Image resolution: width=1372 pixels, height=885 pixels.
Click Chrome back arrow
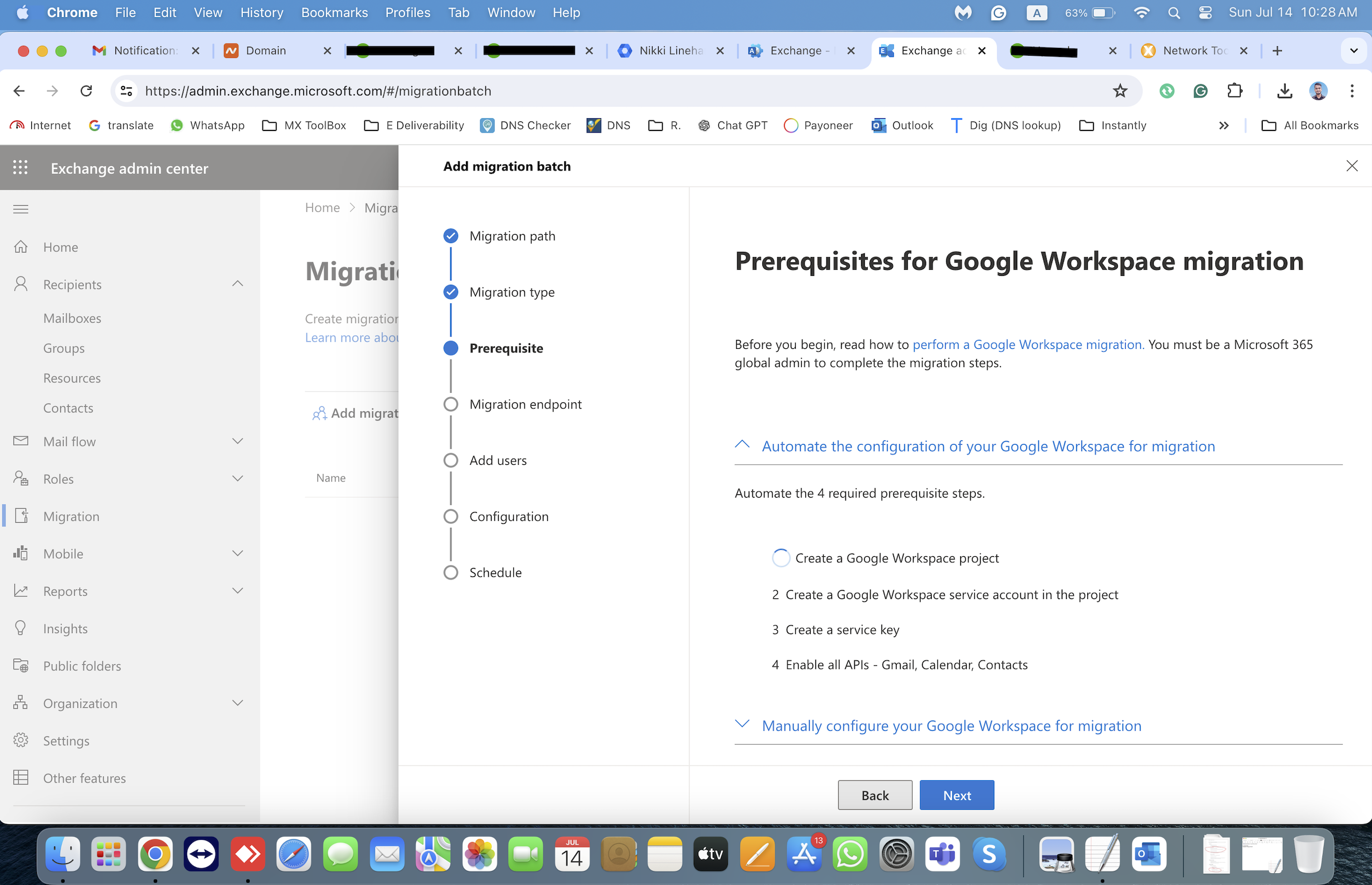coord(19,91)
